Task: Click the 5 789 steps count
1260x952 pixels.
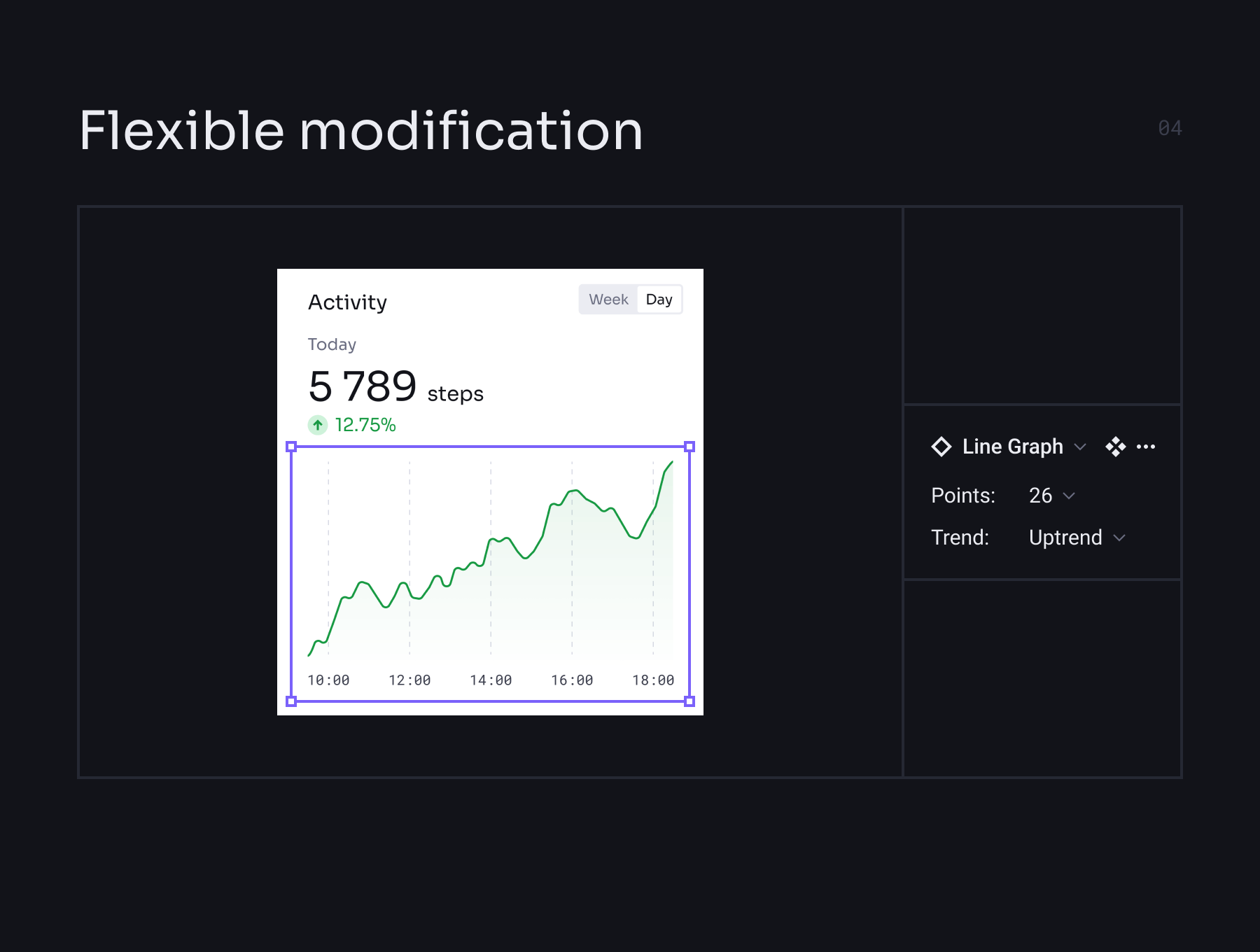Action: coord(363,386)
